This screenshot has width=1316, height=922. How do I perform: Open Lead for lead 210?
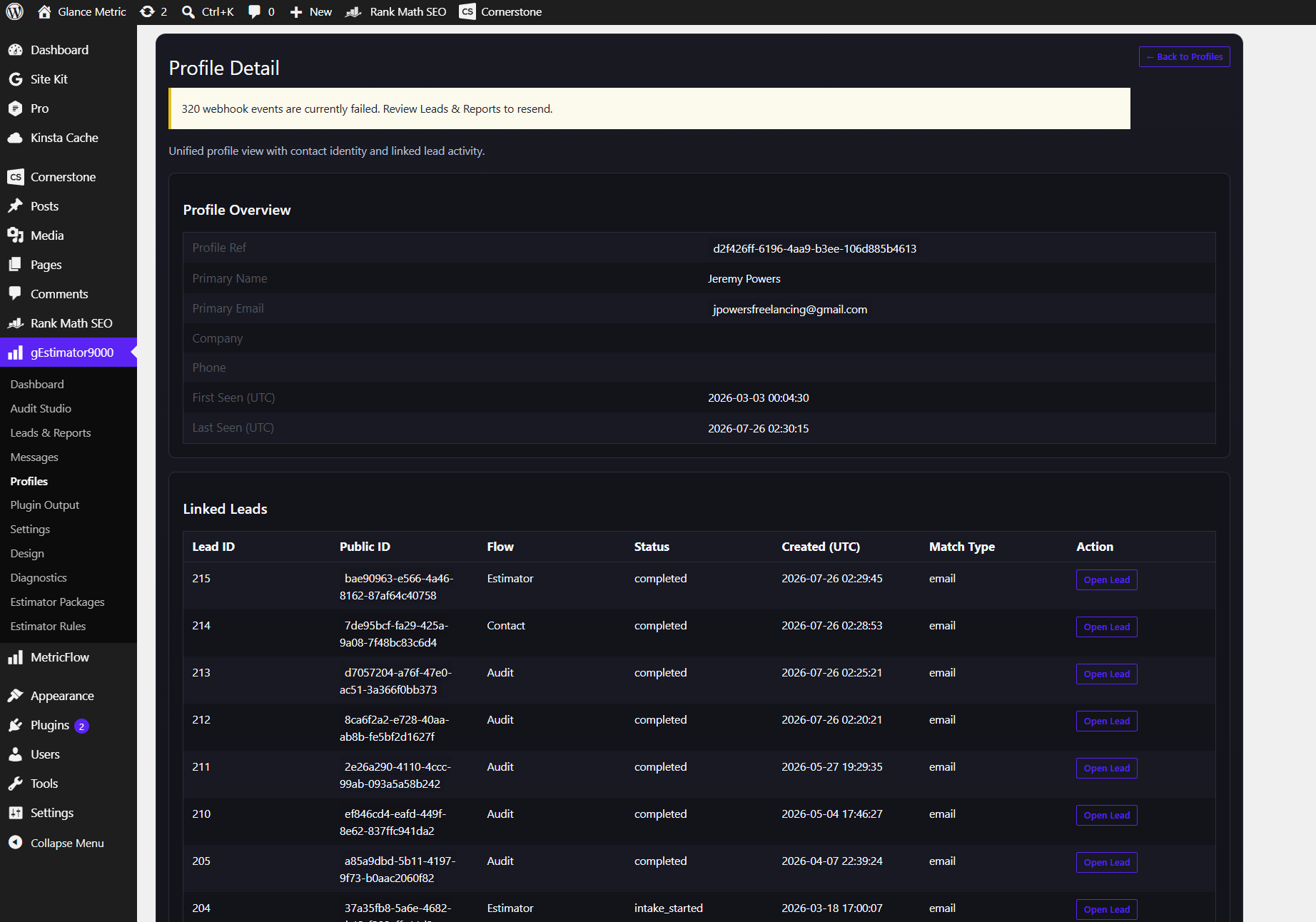[x=1106, y=816]
